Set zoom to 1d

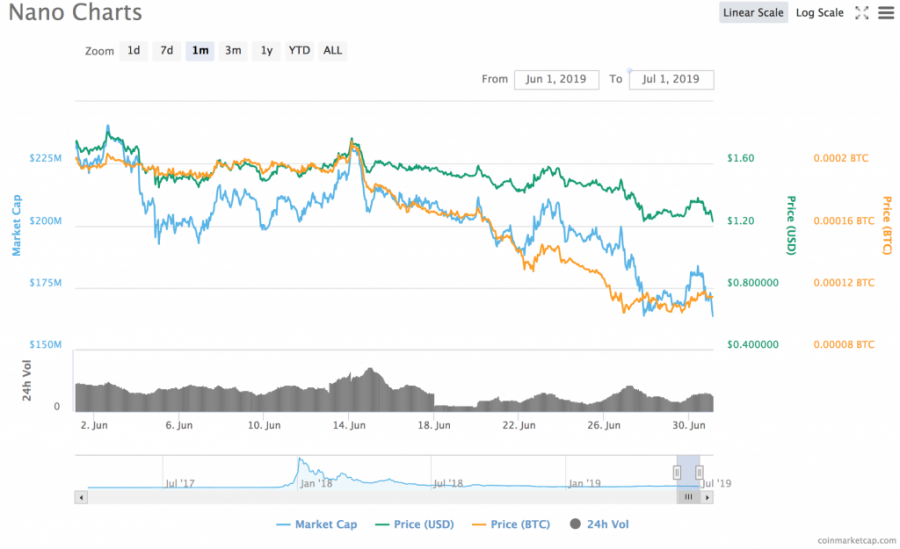[133, 51]
